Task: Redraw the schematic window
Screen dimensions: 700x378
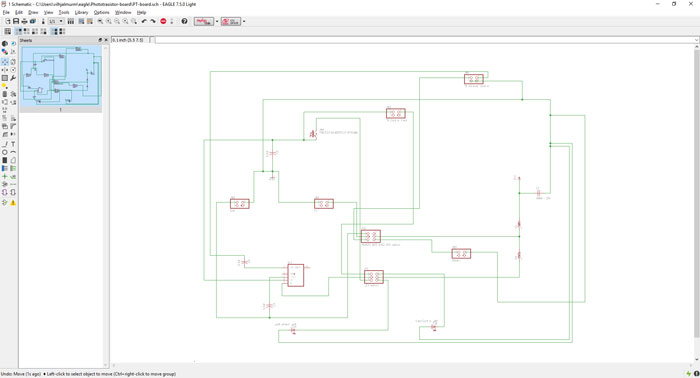Action: click(125, 21)
